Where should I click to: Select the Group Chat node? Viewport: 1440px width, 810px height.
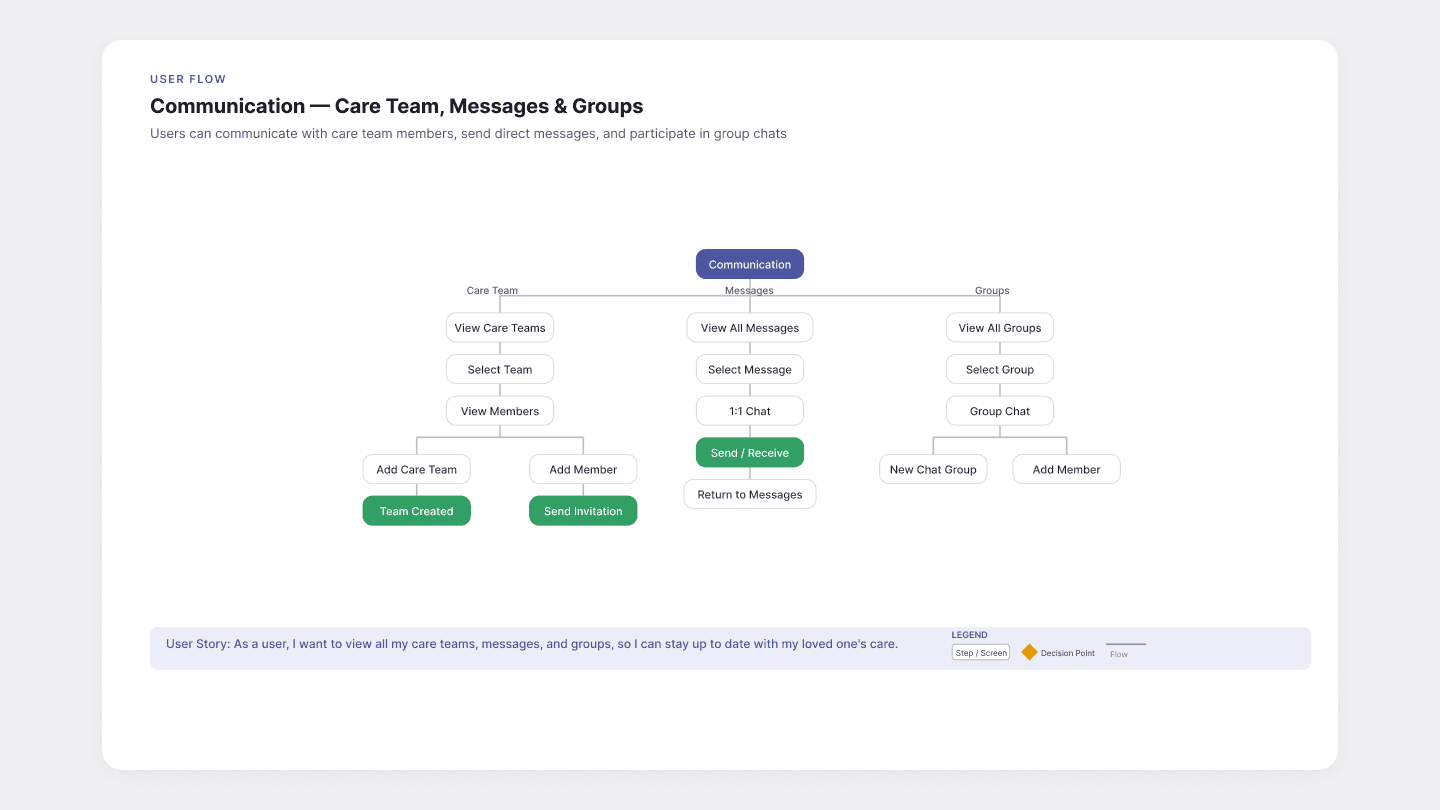1000,411
